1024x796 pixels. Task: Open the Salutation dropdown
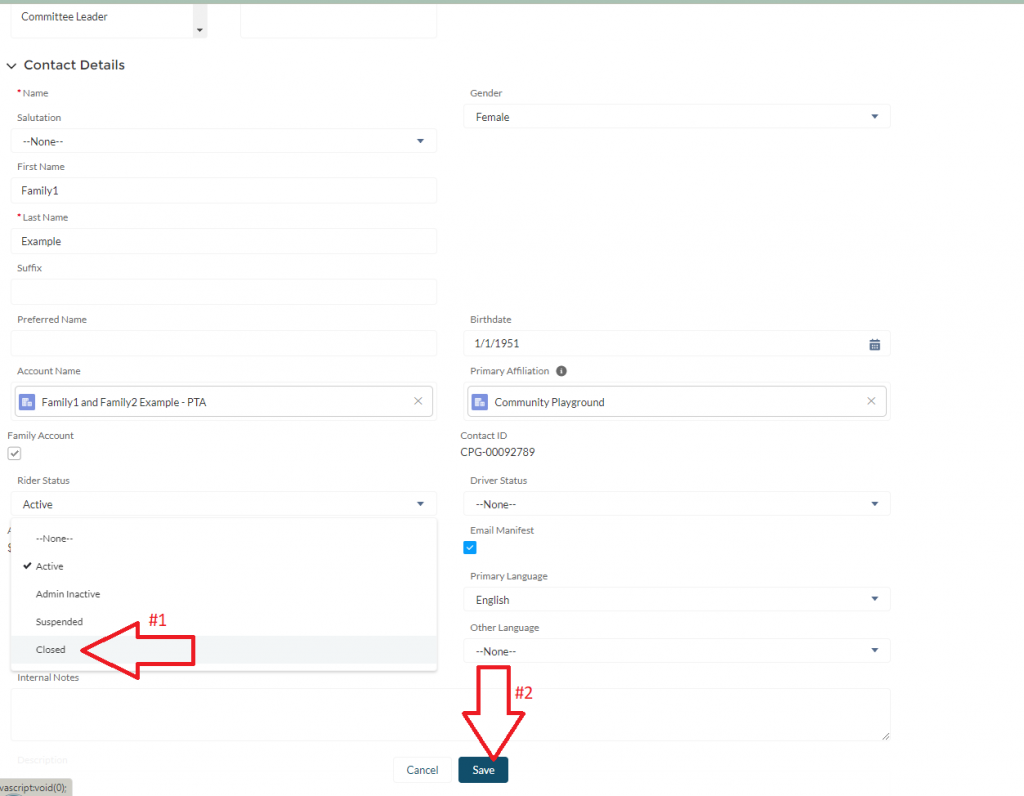click(x=224, y=141)
